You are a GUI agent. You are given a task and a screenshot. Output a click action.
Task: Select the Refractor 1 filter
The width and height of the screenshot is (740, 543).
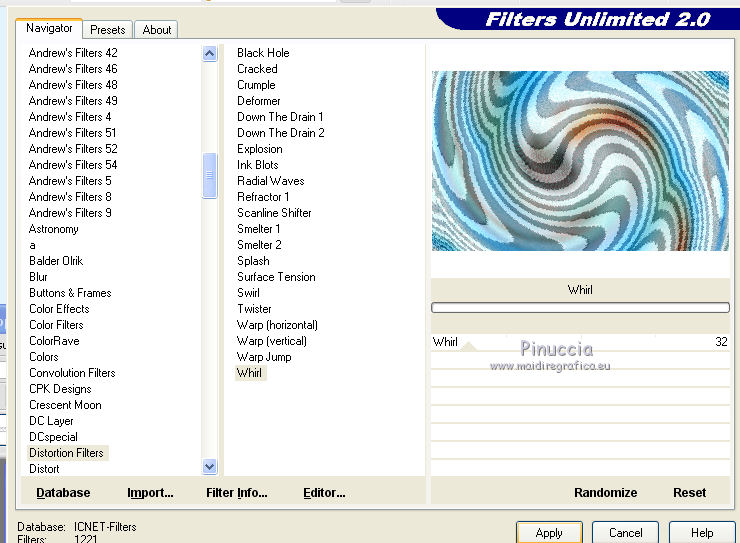263,197
